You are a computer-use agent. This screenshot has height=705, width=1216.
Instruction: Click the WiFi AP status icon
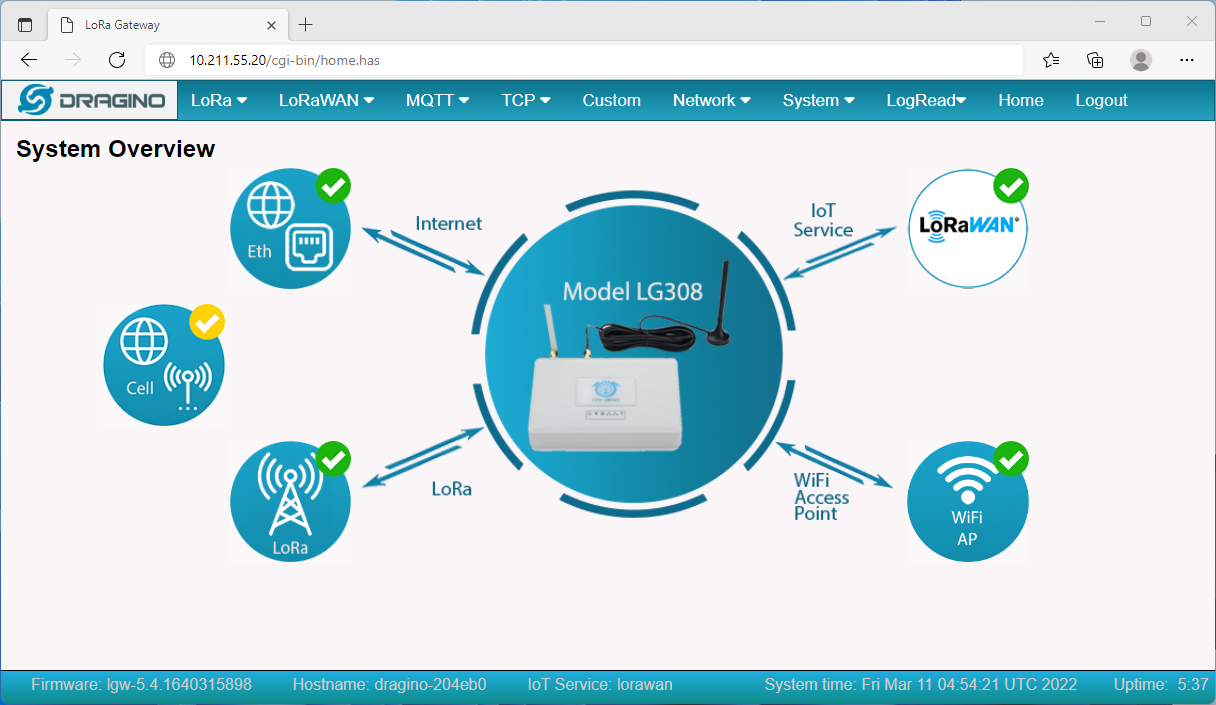(x=968, y=501)
